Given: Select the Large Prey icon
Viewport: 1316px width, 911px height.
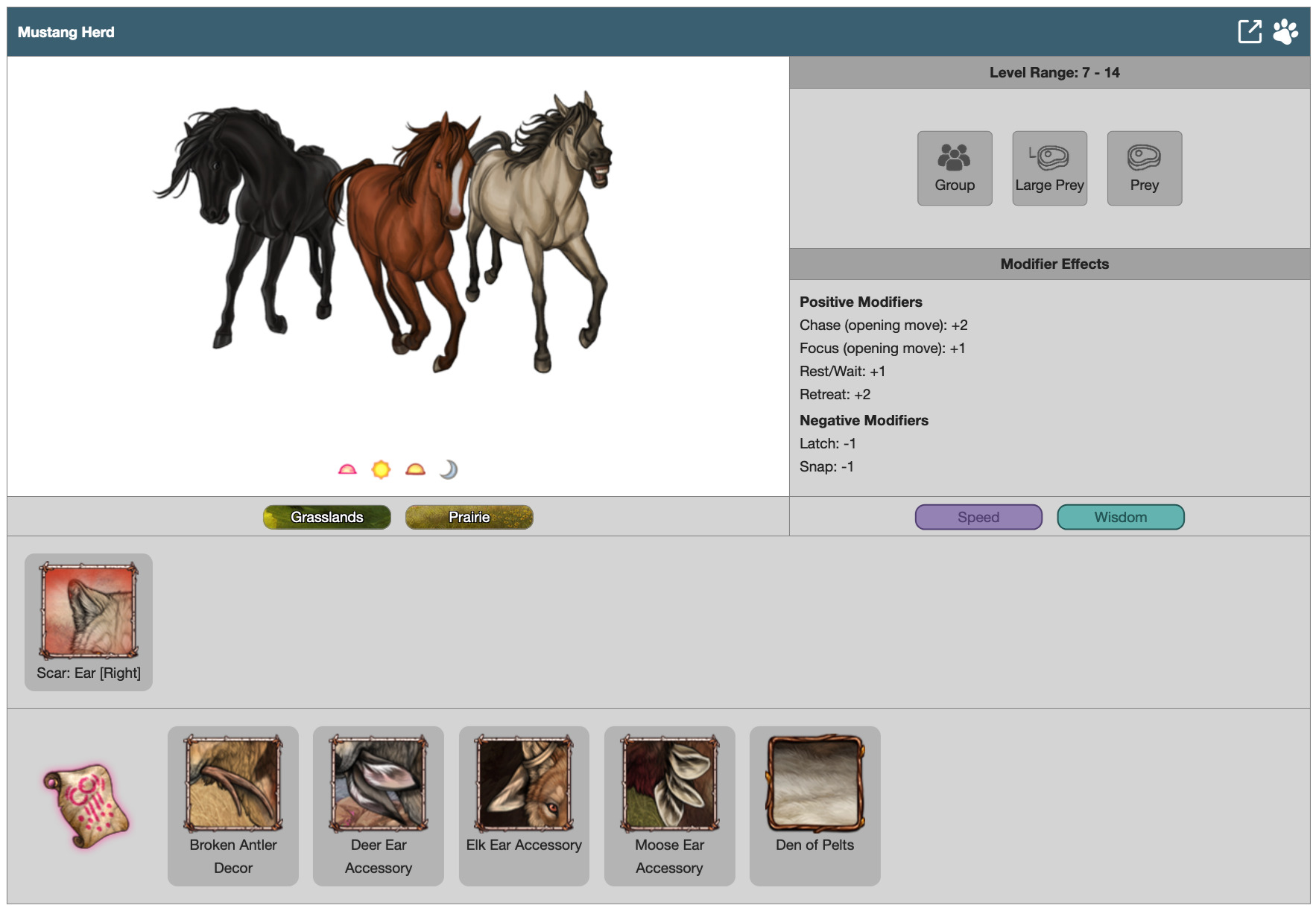Looking at the screenshot, I should (x=1049, y=168).
